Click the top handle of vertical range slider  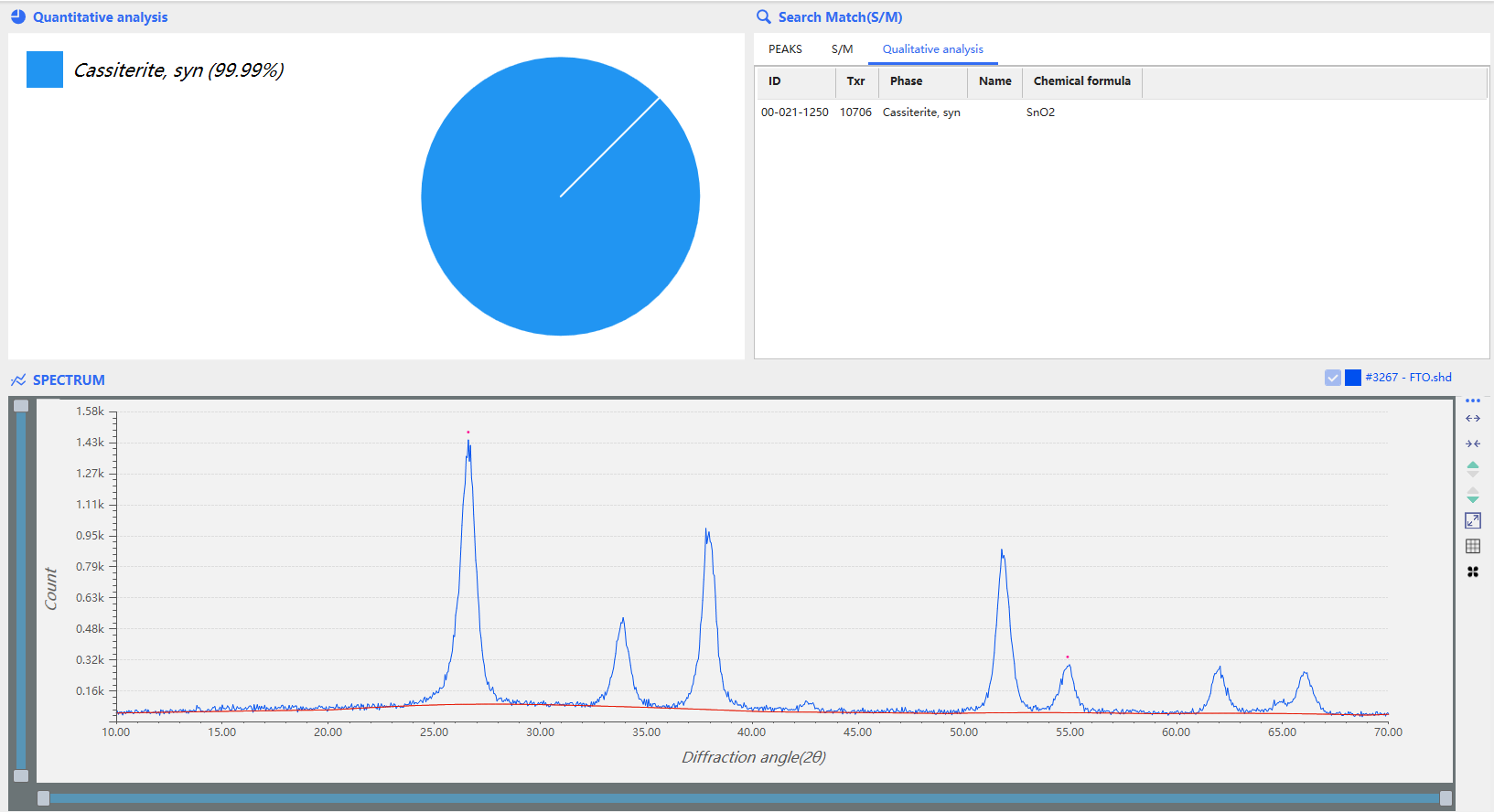[21, 405]
